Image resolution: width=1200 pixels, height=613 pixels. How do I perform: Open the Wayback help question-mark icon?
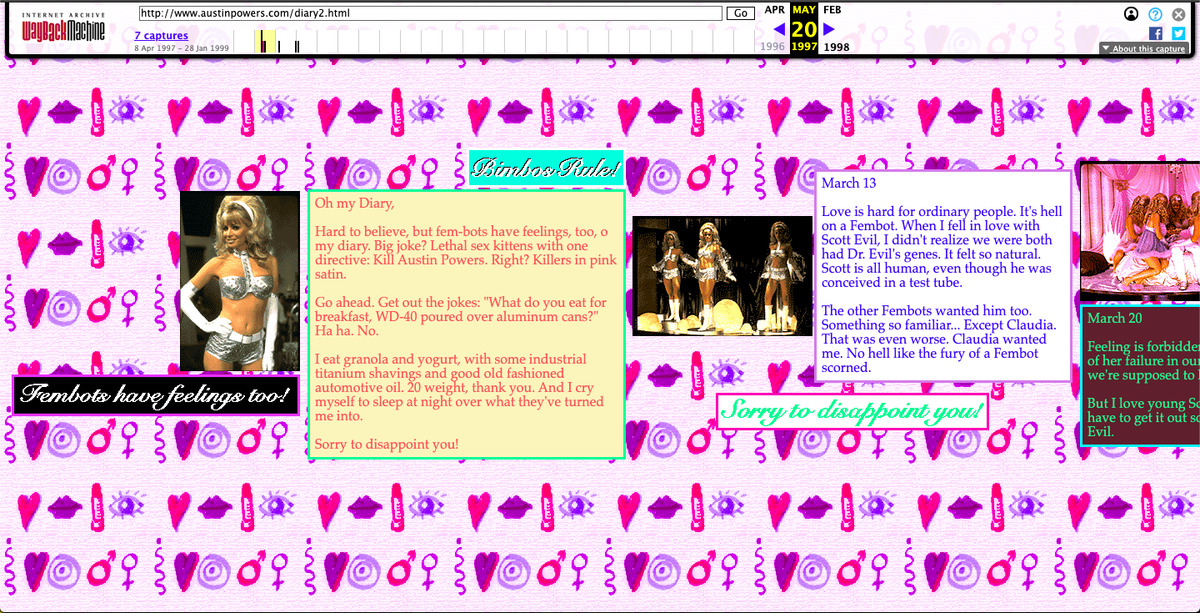(x=1155, y=14)
